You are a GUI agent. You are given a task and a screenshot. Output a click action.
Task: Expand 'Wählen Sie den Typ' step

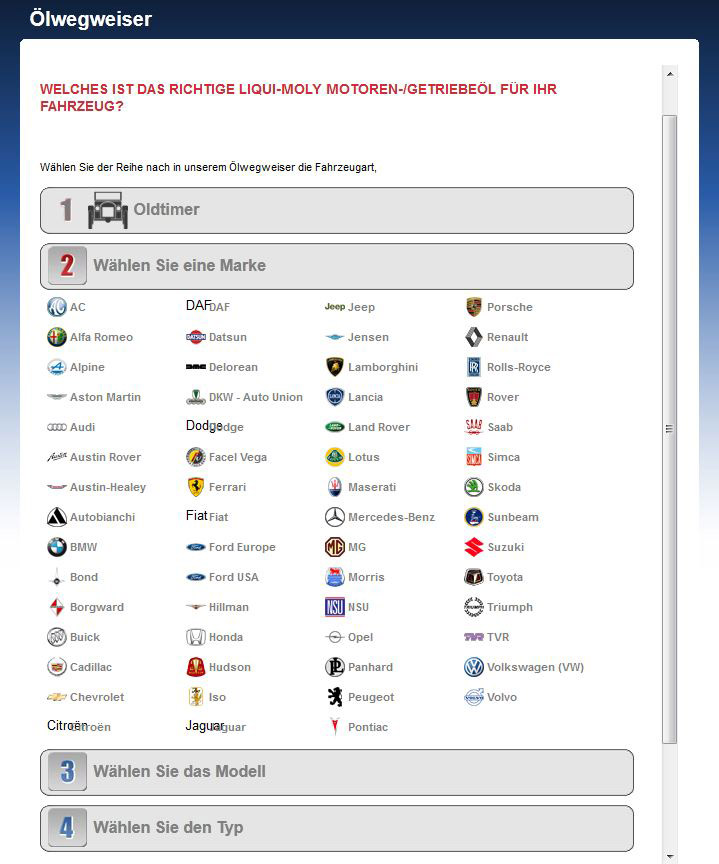337,829
